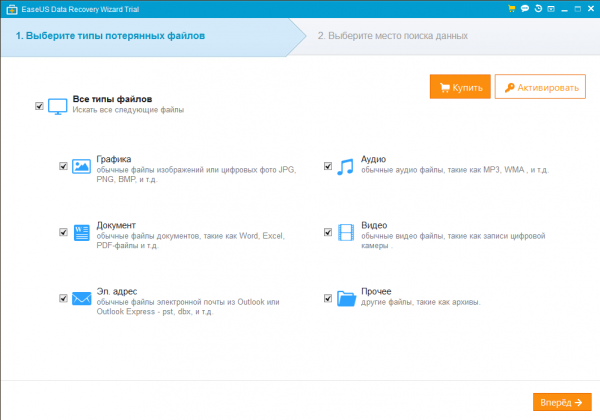This screenshot has height=420, width=600.
Task: Open the title bar dropdown menu icon
Action: tap(551, 9)
